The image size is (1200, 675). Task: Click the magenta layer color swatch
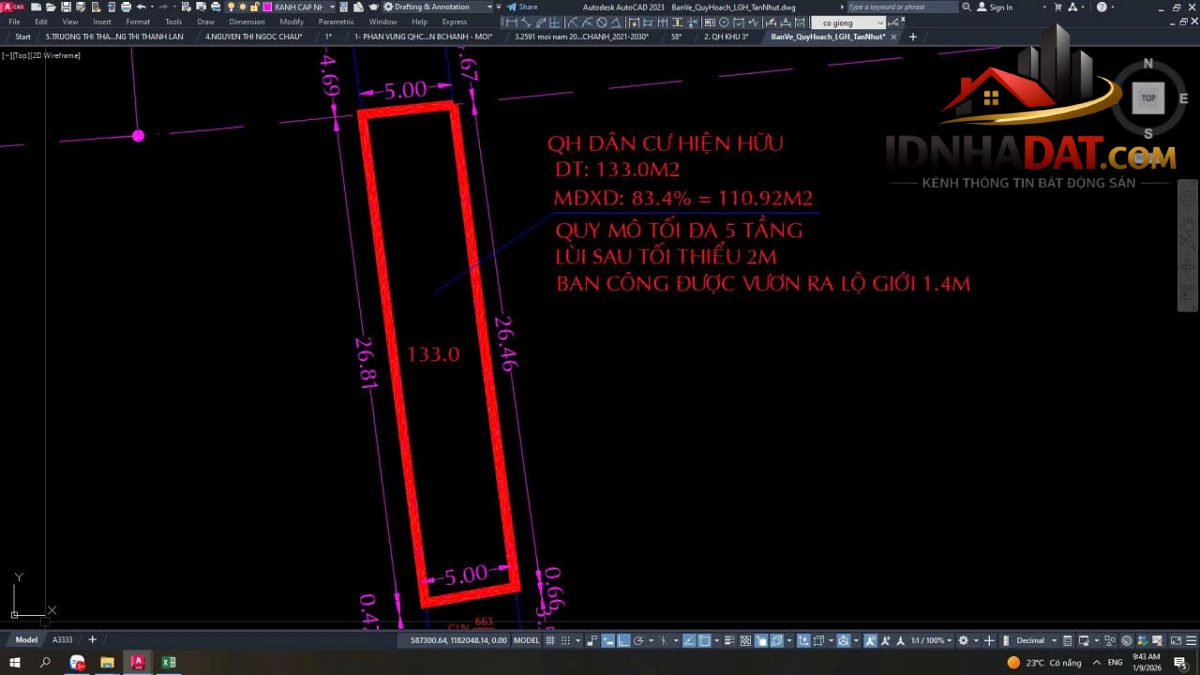pyautogui.click(x=268, y=7)
